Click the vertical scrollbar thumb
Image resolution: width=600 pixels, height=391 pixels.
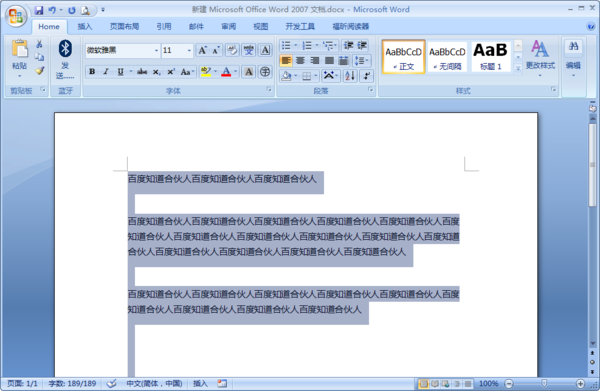(592, 165)
